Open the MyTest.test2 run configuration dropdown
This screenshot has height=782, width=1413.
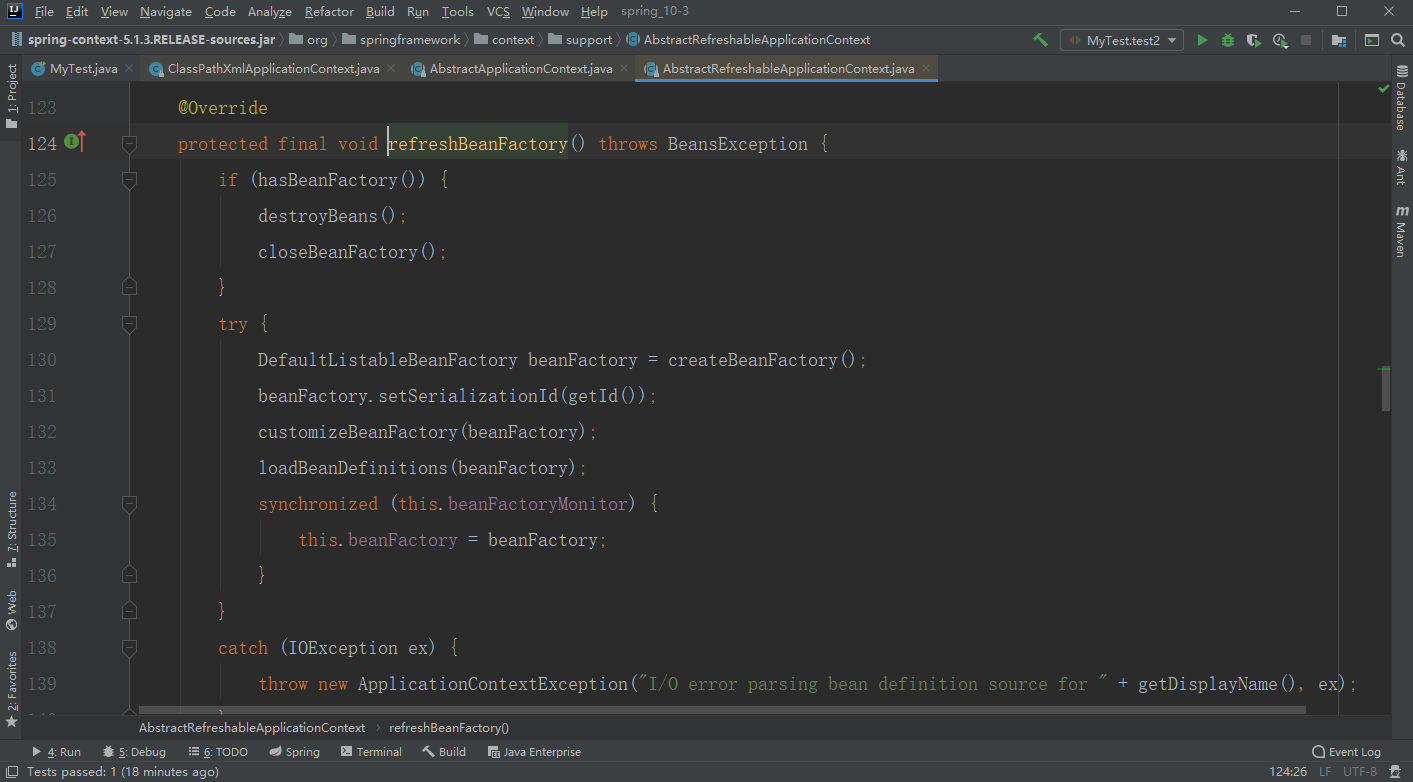point(1122,40)
